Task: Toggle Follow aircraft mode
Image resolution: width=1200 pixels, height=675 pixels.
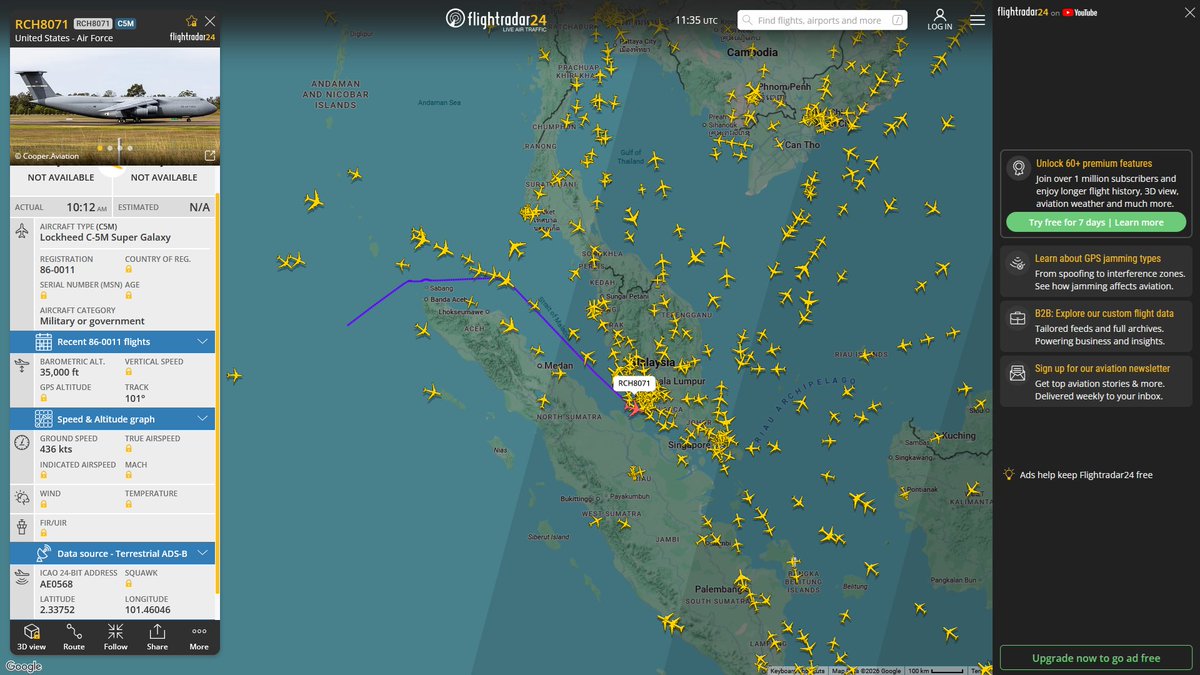Action: pos(116,637)
